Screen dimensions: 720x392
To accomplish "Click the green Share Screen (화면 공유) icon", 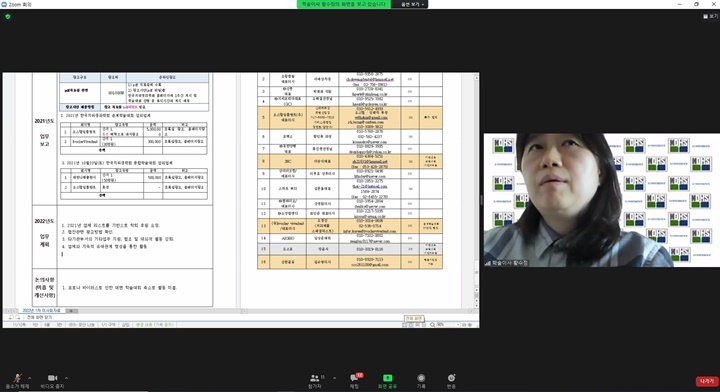I will [388, 381].
